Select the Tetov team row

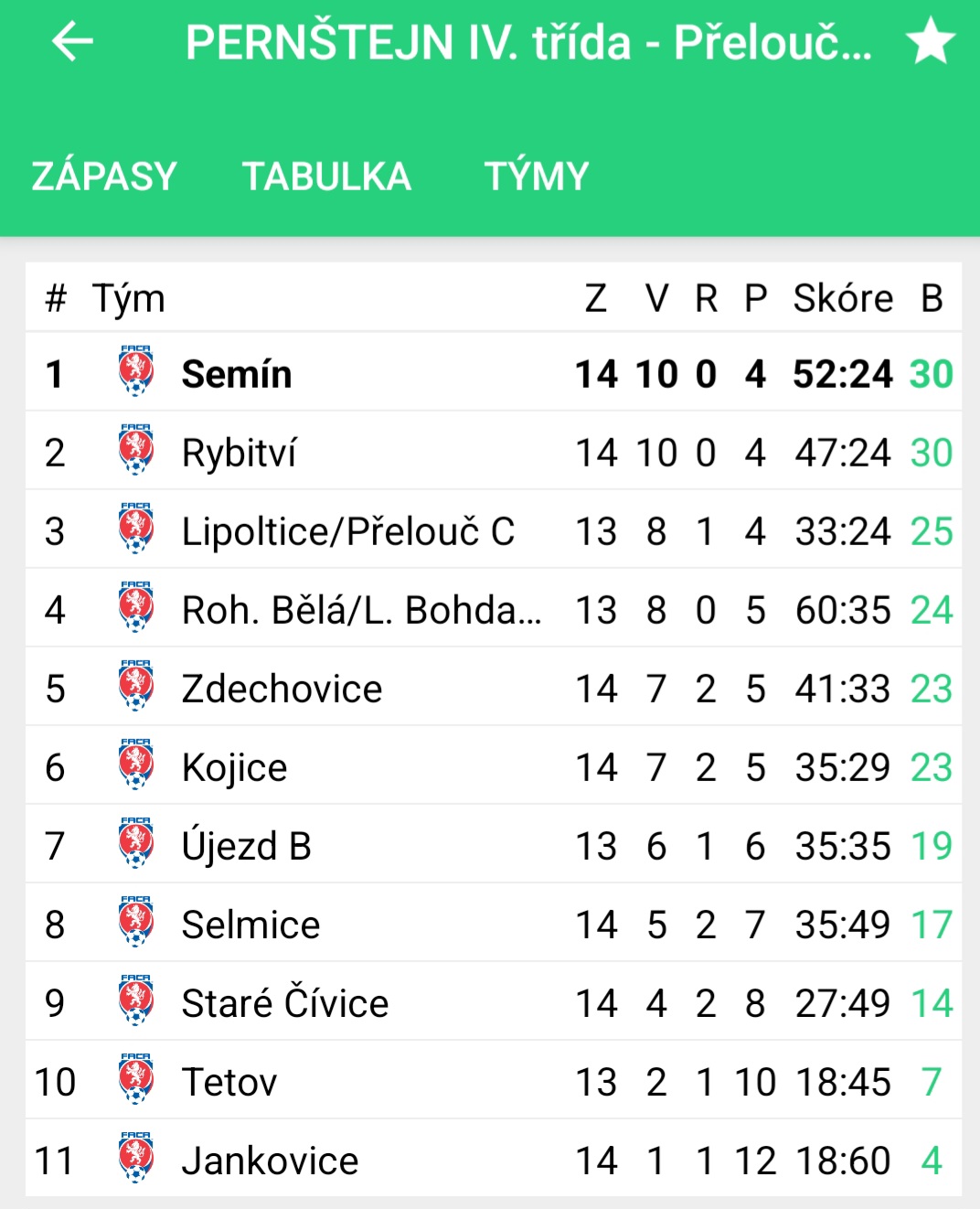click(494, 1080)
